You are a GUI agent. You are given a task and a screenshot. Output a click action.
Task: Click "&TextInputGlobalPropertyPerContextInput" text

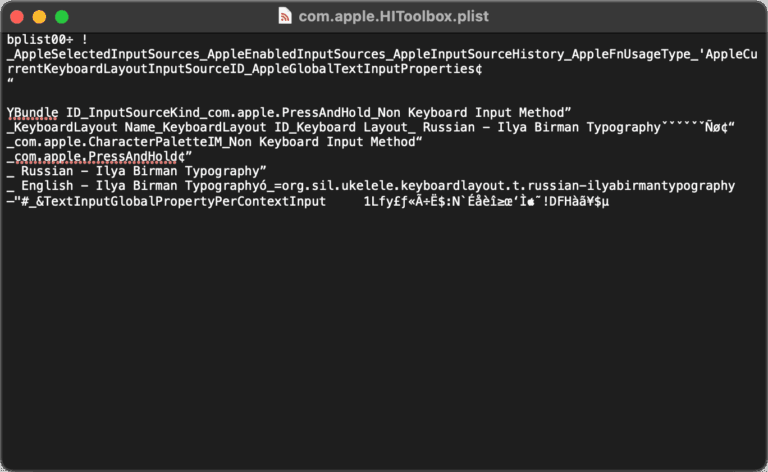(x=181, y=201)
